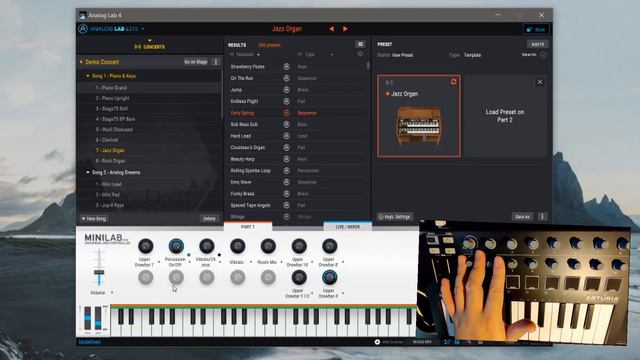This screenshot has height=360, width=640.
Task: Click the Arturia icon on Endless Flight row
Action: point(287,101)
